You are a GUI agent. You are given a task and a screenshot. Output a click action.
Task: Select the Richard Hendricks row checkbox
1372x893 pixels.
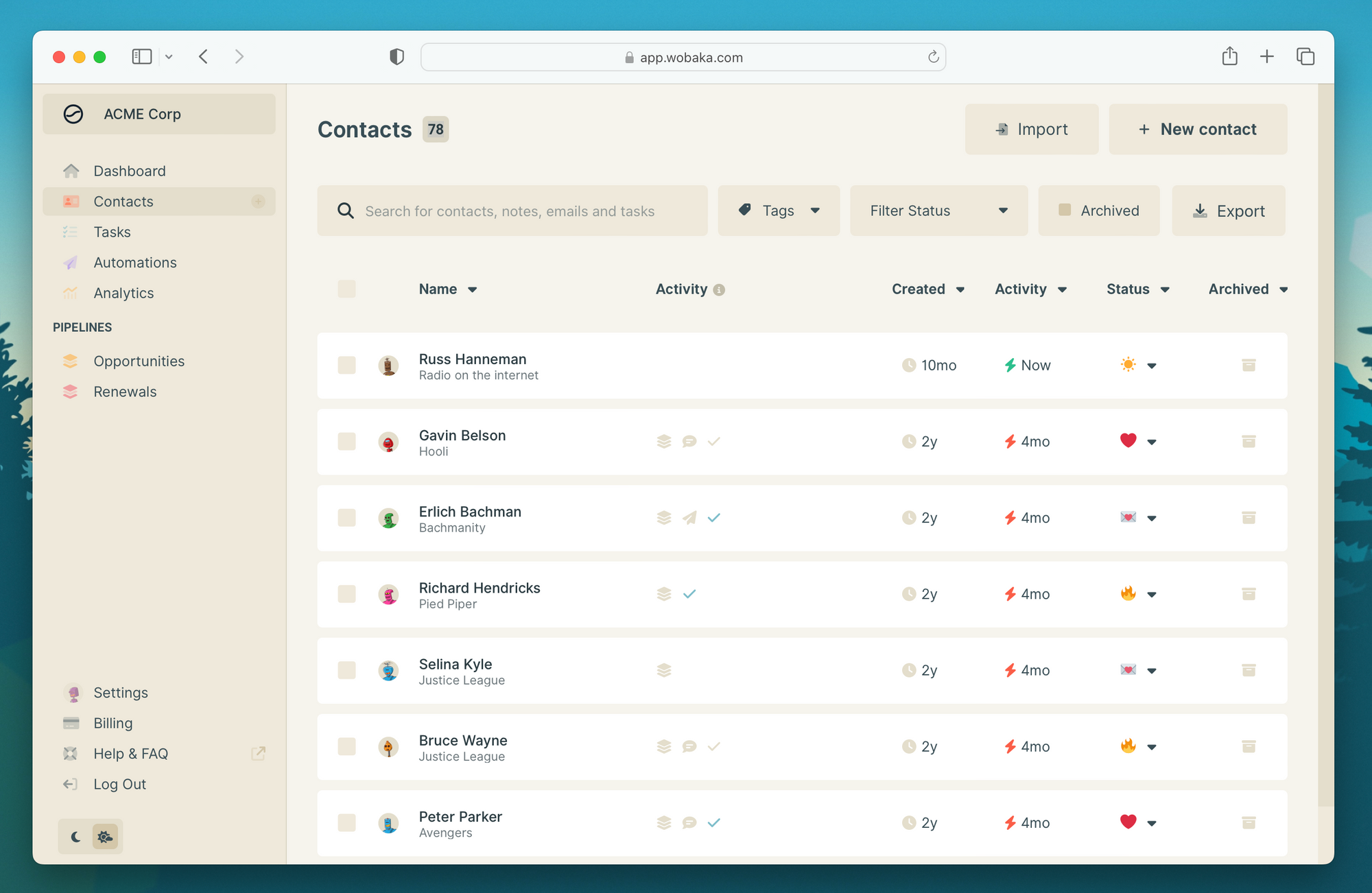pyautogui.click(x=346, y=594)
